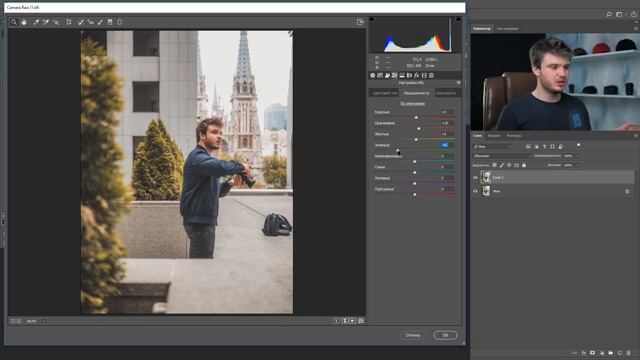640x360 pixels.
Task: Open the HSL Adjustments panel icon
Action: (394, 76)
